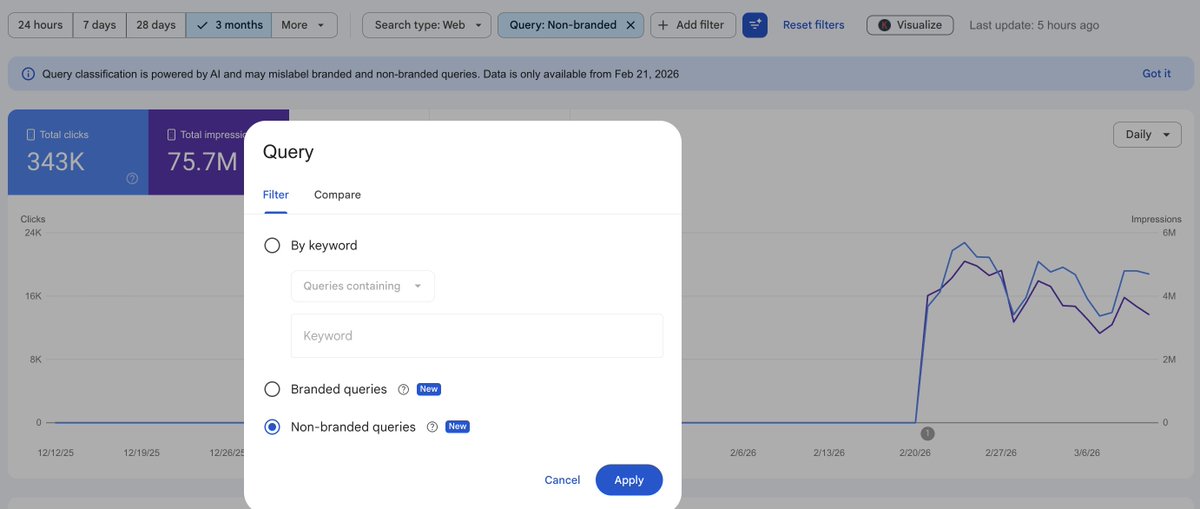Select the Branded queries radio option

coord(272,389)
